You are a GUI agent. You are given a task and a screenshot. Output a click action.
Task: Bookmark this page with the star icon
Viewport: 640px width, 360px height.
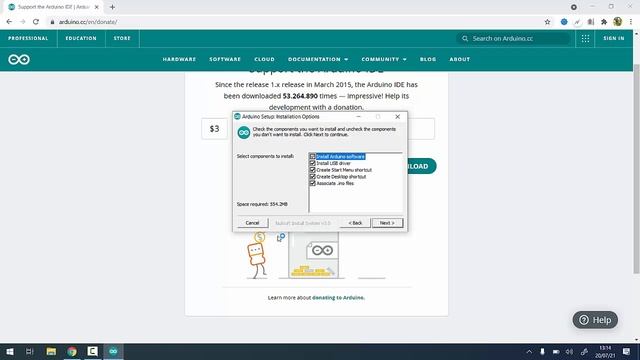coord(547,22)
